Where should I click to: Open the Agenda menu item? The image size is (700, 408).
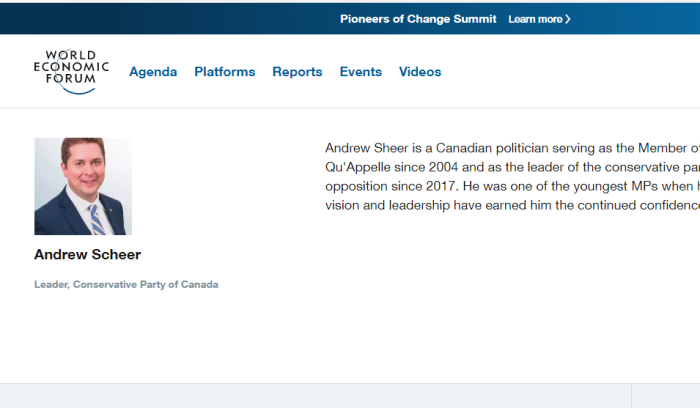click(x=153, y=72)
